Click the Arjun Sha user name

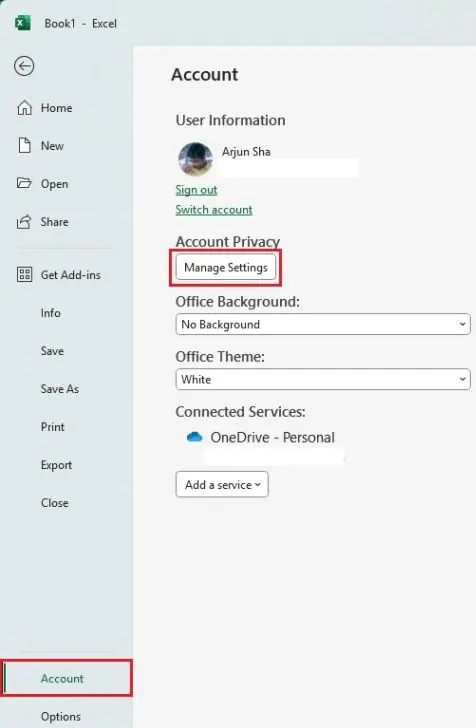coord(246,152)
